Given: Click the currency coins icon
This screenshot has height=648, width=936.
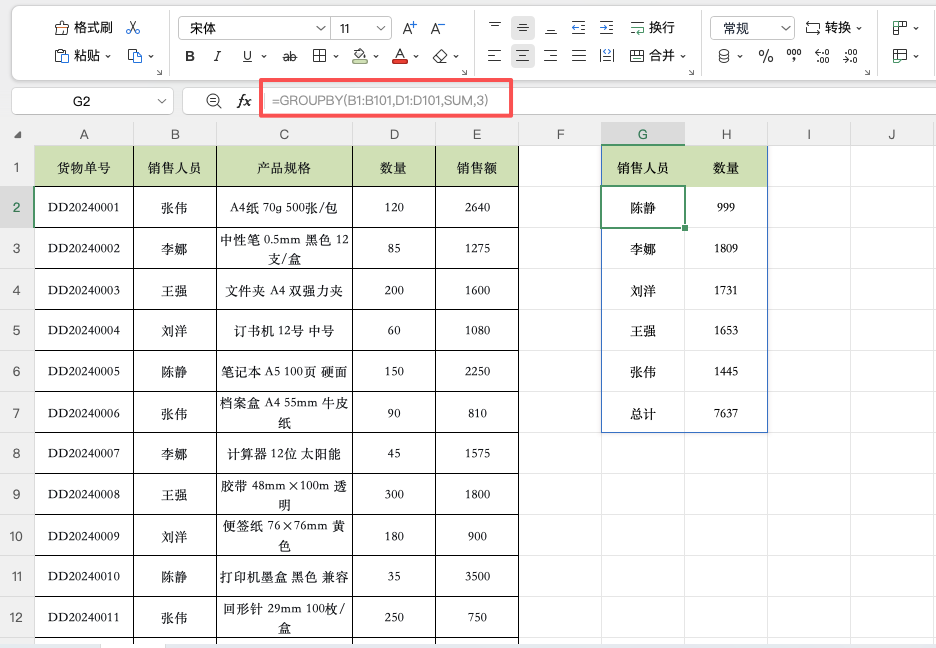Looking at the screenshot, I should 724,56.
